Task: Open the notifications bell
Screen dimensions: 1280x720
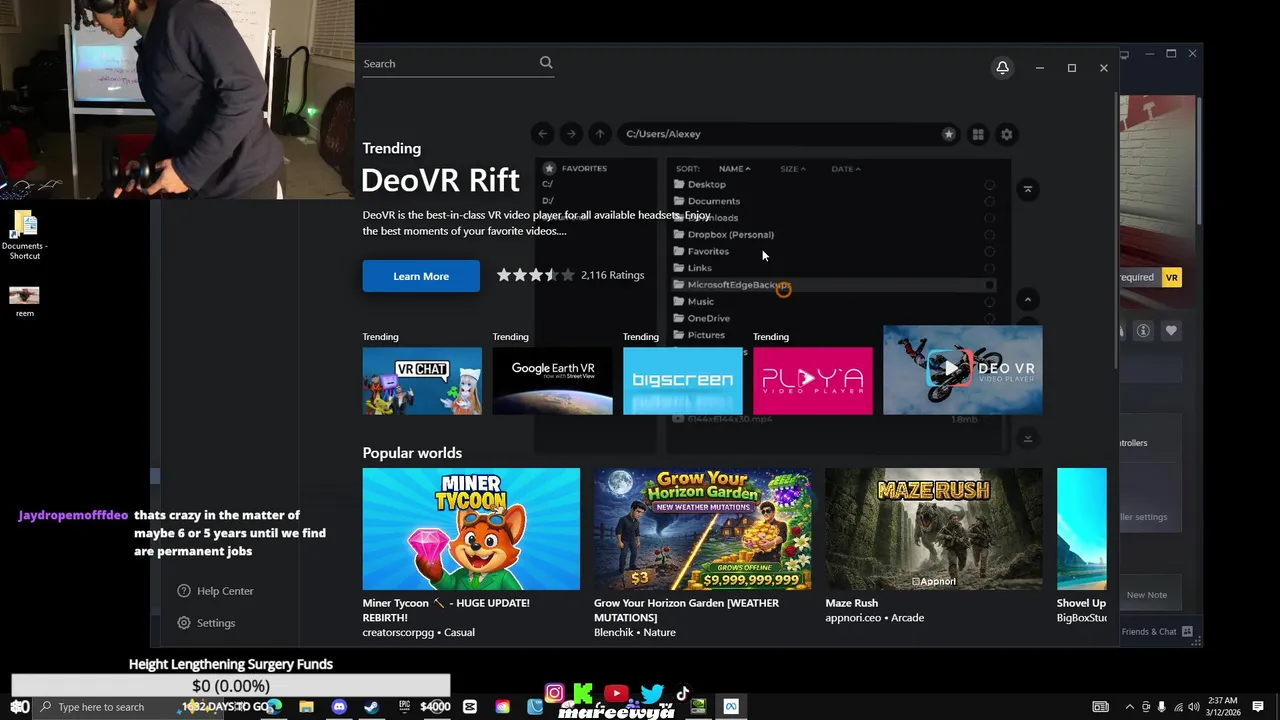Action: tap(1002, 67)
